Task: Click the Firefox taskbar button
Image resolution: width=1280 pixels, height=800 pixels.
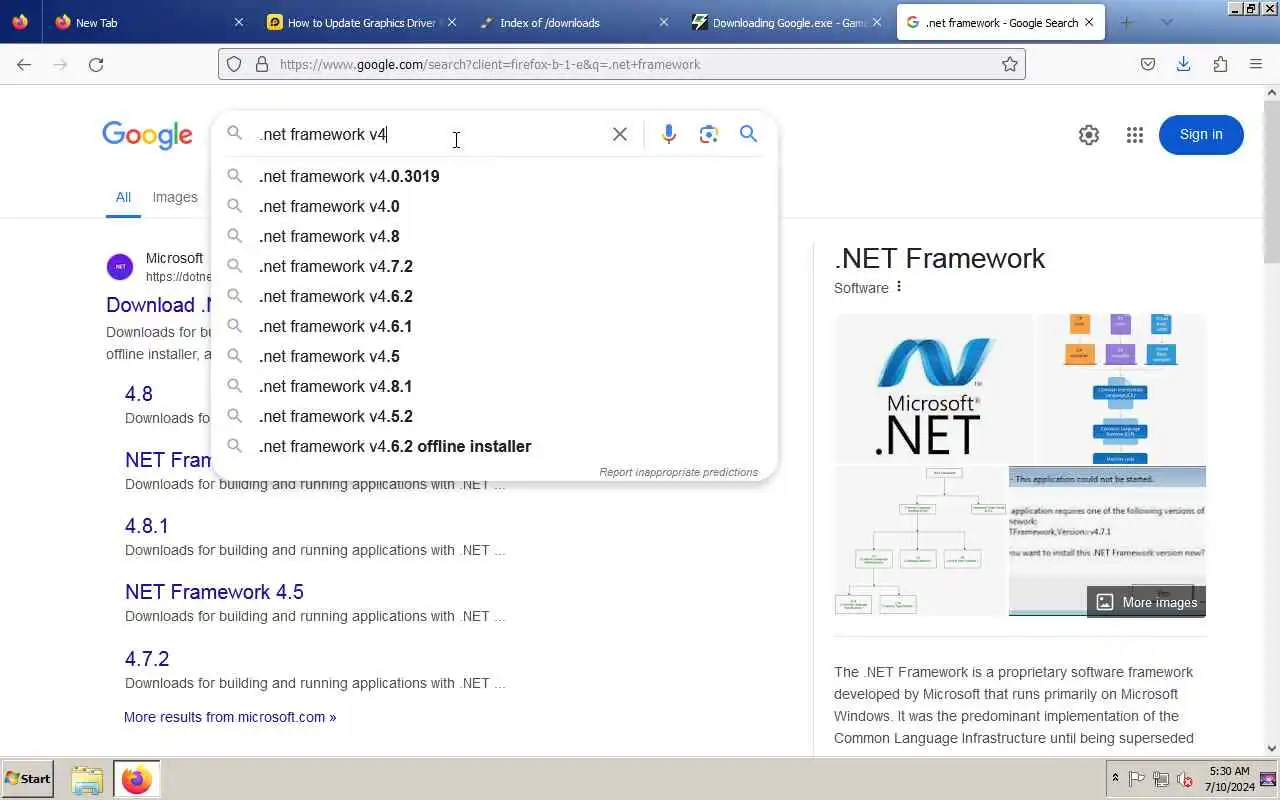Action: [x=136, y=779]
